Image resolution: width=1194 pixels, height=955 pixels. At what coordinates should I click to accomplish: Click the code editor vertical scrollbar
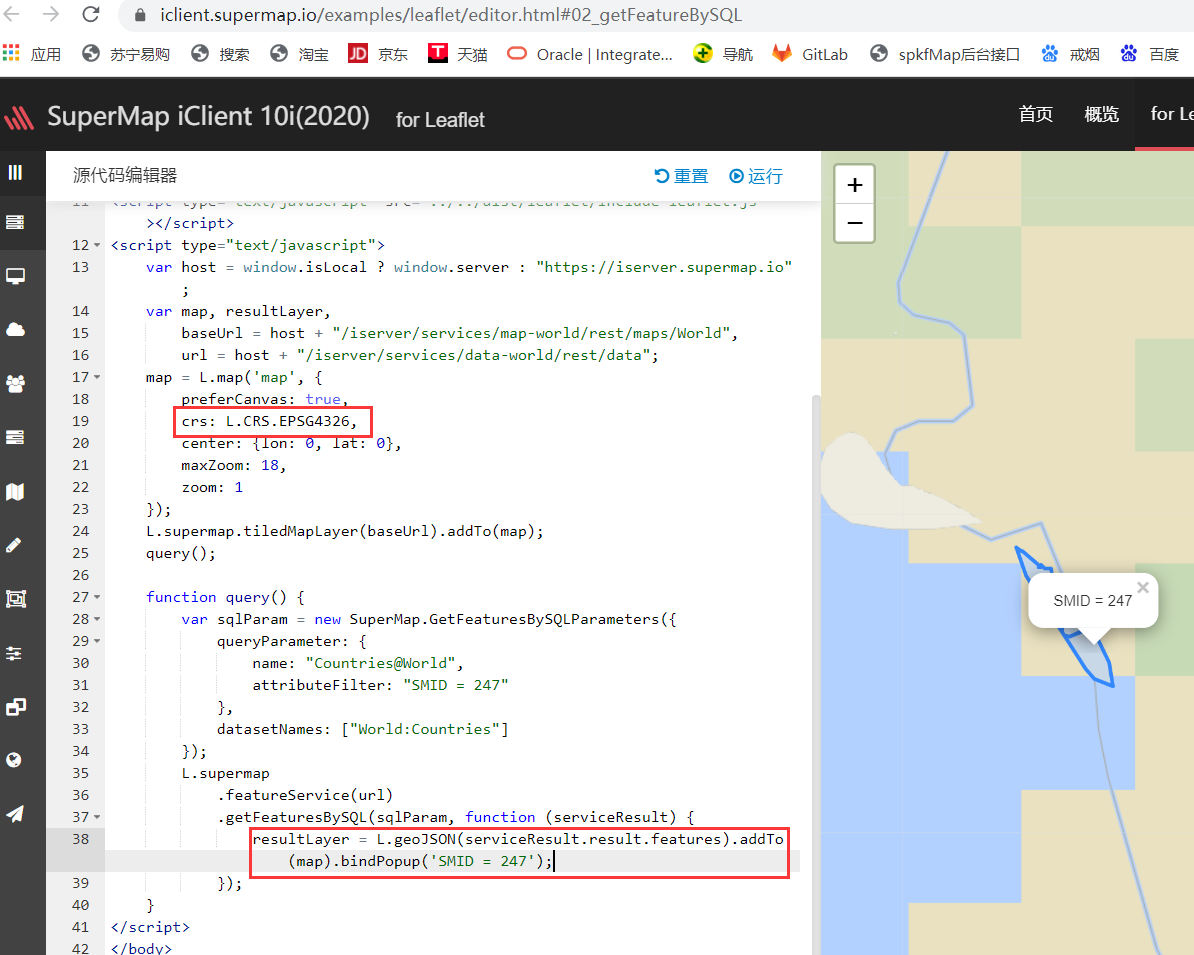(x=816, y=674)
